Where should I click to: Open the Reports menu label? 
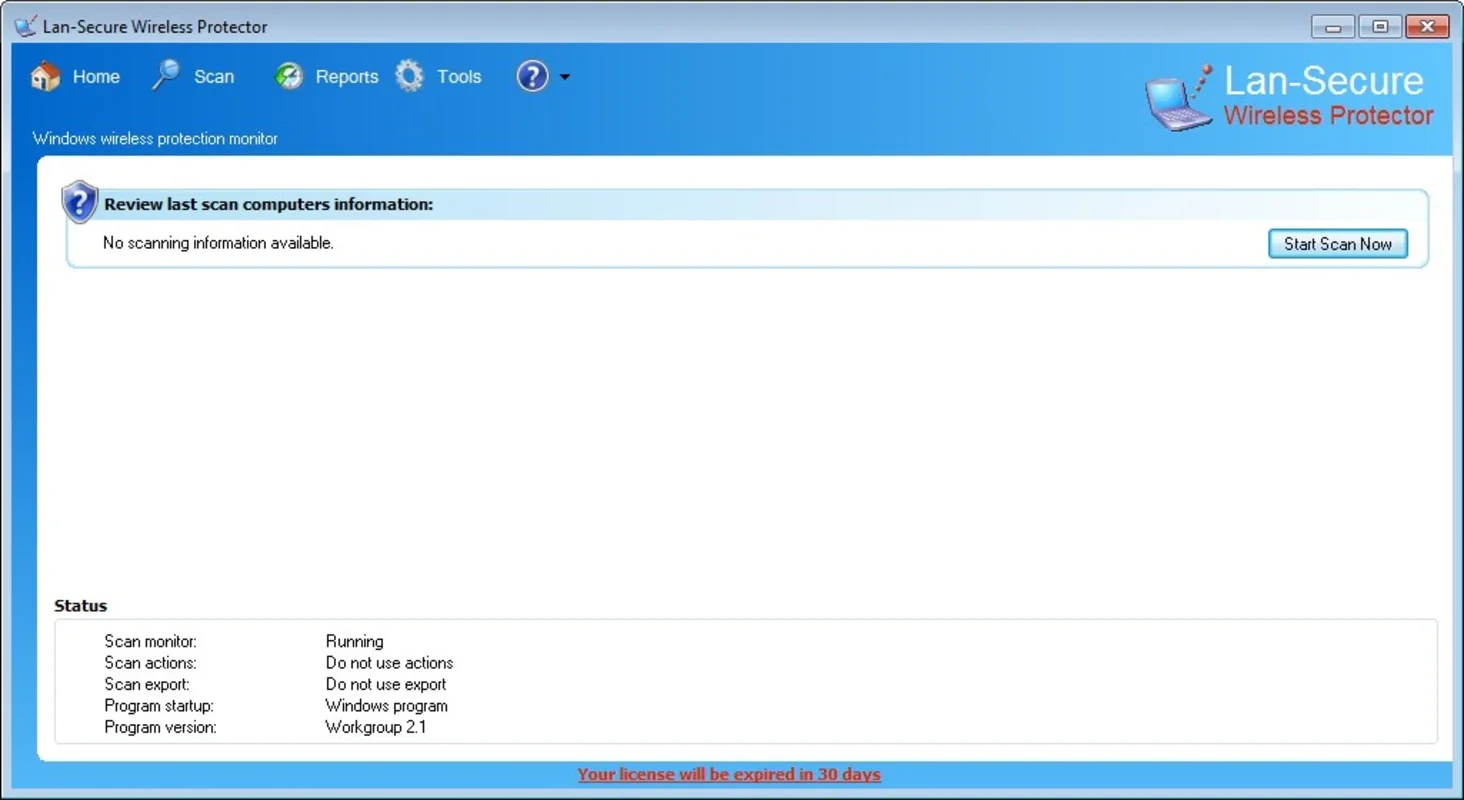[x=347, y=77]
